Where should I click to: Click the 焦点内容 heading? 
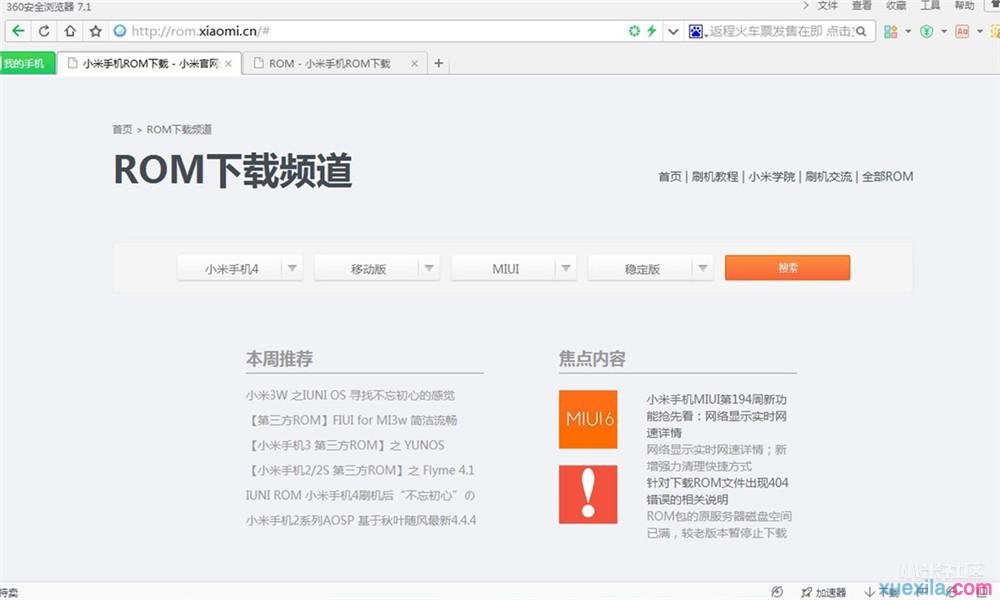[592, 359]
